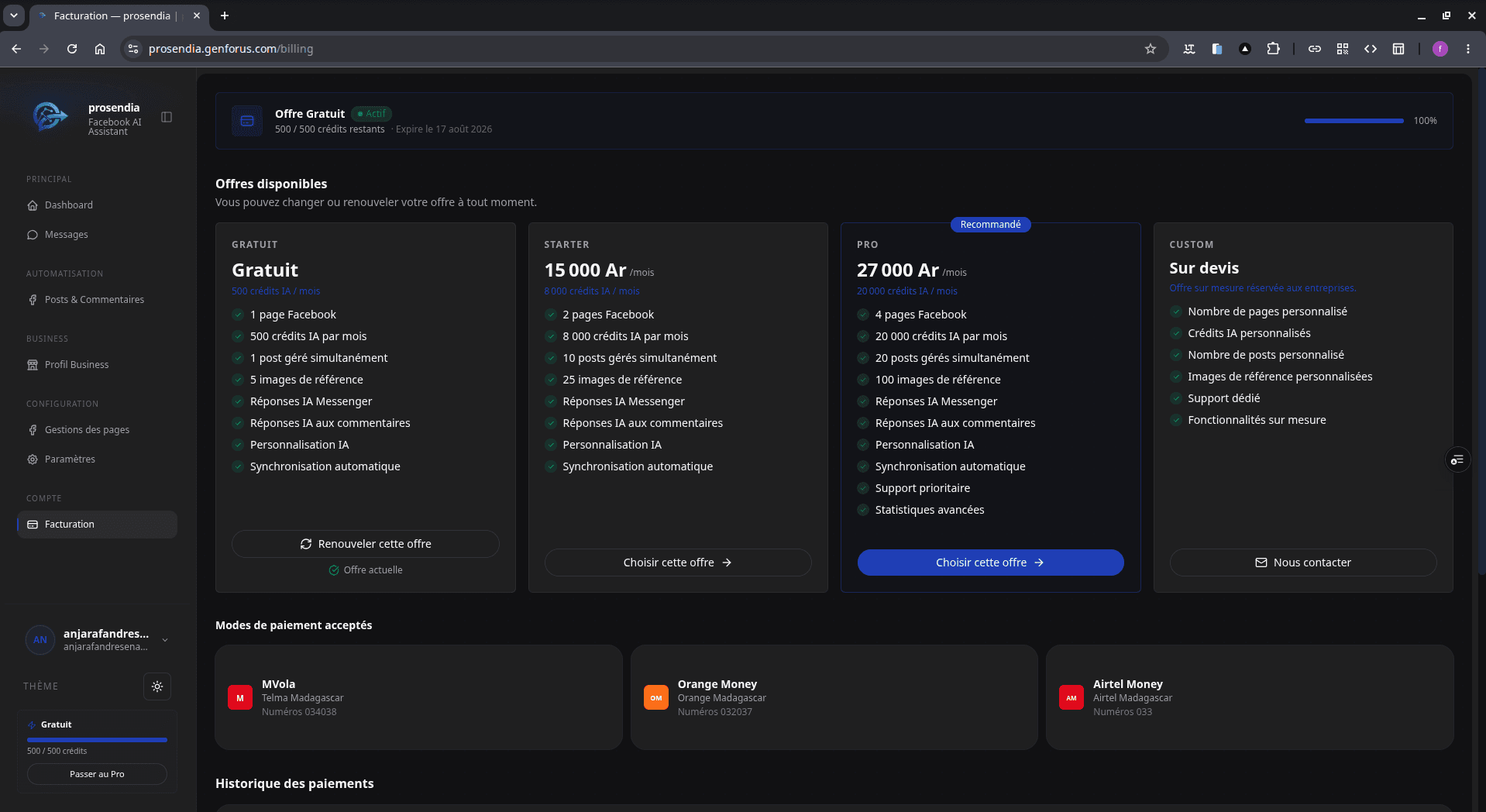Select Facturation in the sidebar

click(x=97, y=525)
